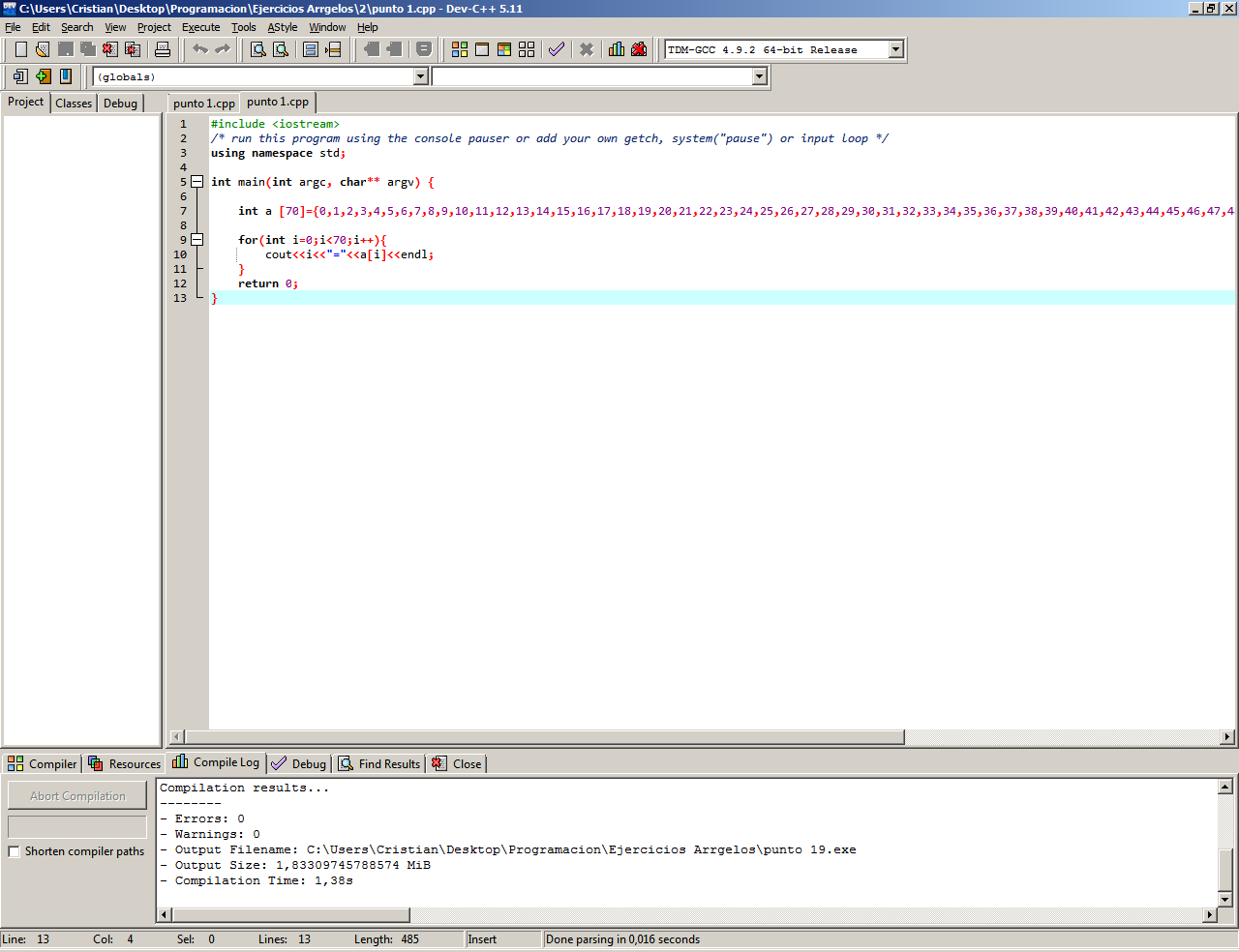The height and width of the screenshot is (952, 1239).
Task: Open the TDM-GCC compiler set dropdown
Action: pos(895,49)
